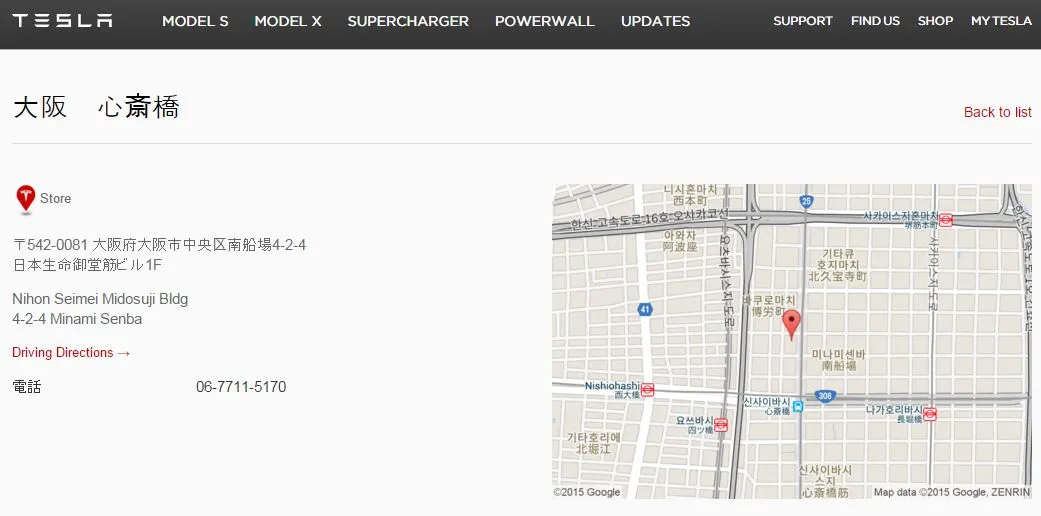Screen dimensions: 1041x516
Task: Click the 心斎橋 station blue icon on map
Action: [798, 406]
